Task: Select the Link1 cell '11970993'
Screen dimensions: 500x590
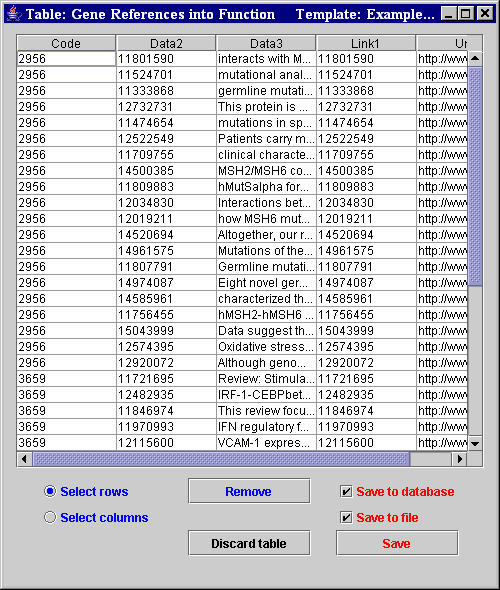Action: pos(366,427)
